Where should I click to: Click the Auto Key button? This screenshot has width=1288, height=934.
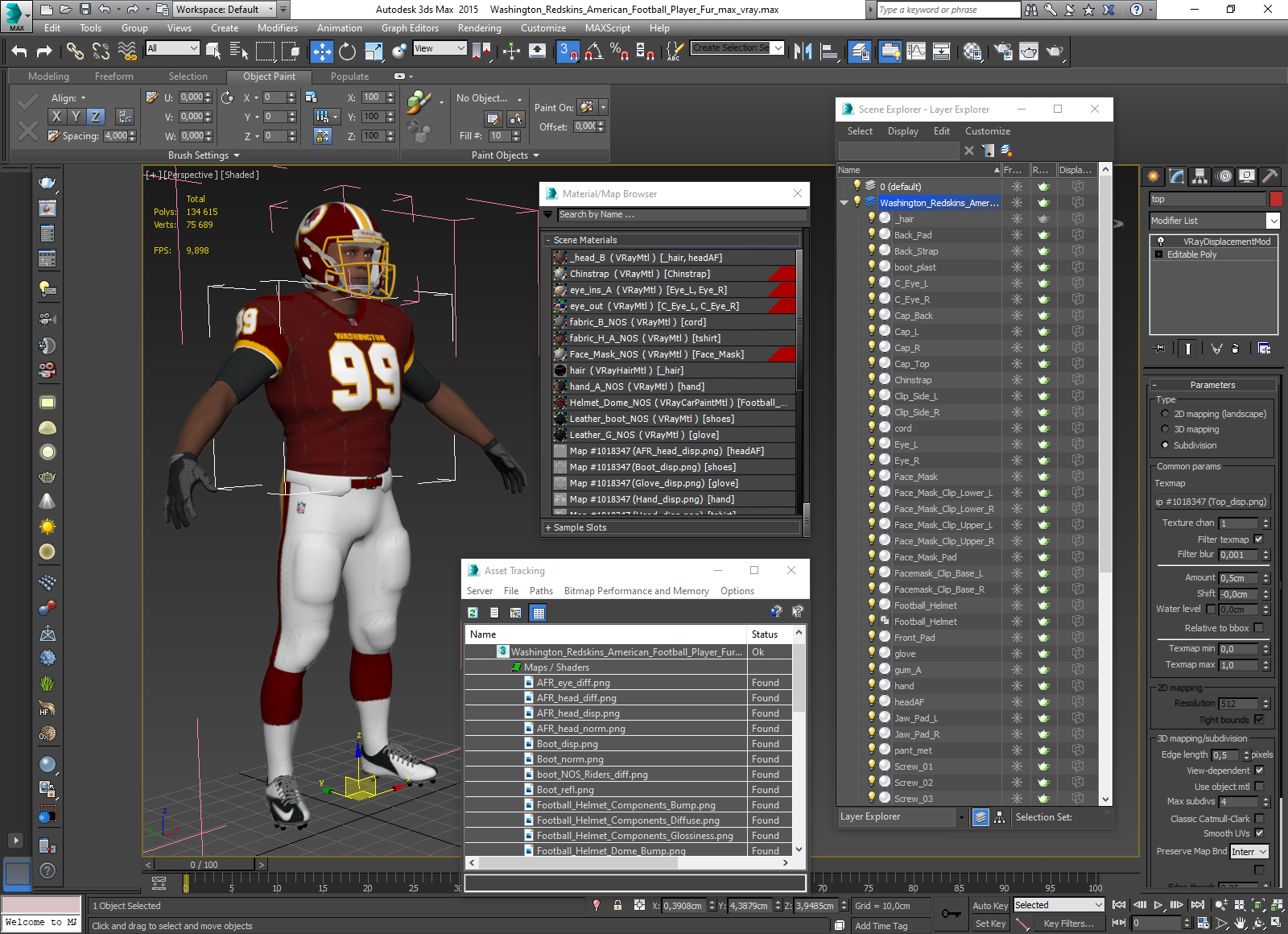(x=990, y=906)
